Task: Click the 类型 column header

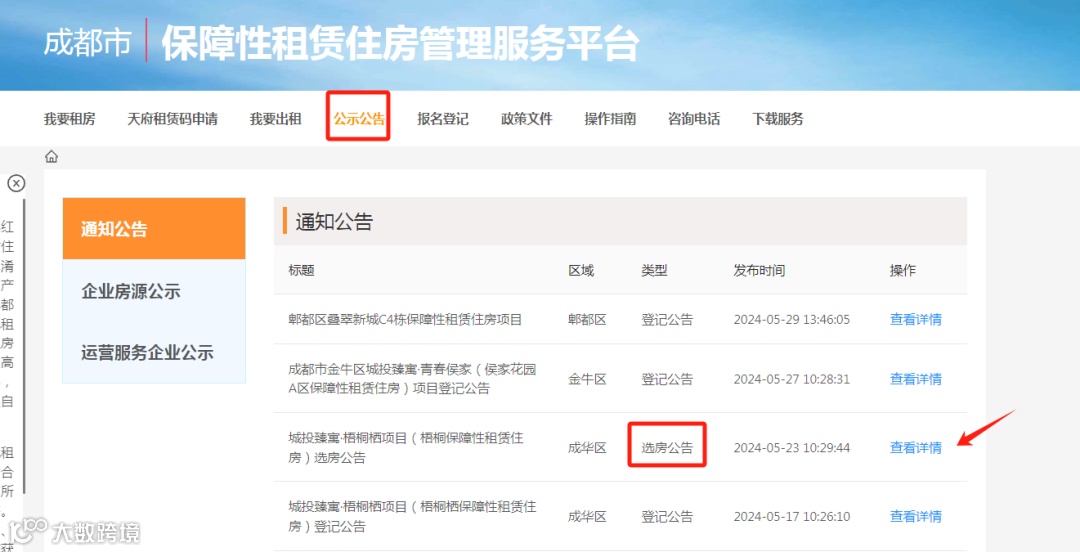Action: click(x=654, y=271)
